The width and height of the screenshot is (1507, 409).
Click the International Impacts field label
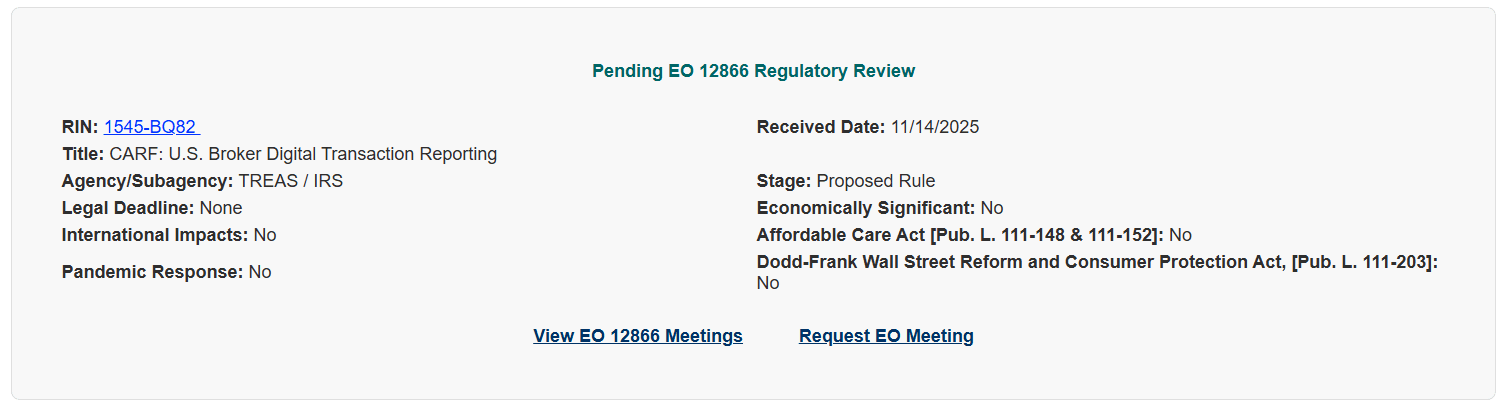click(x=155, y=235)
